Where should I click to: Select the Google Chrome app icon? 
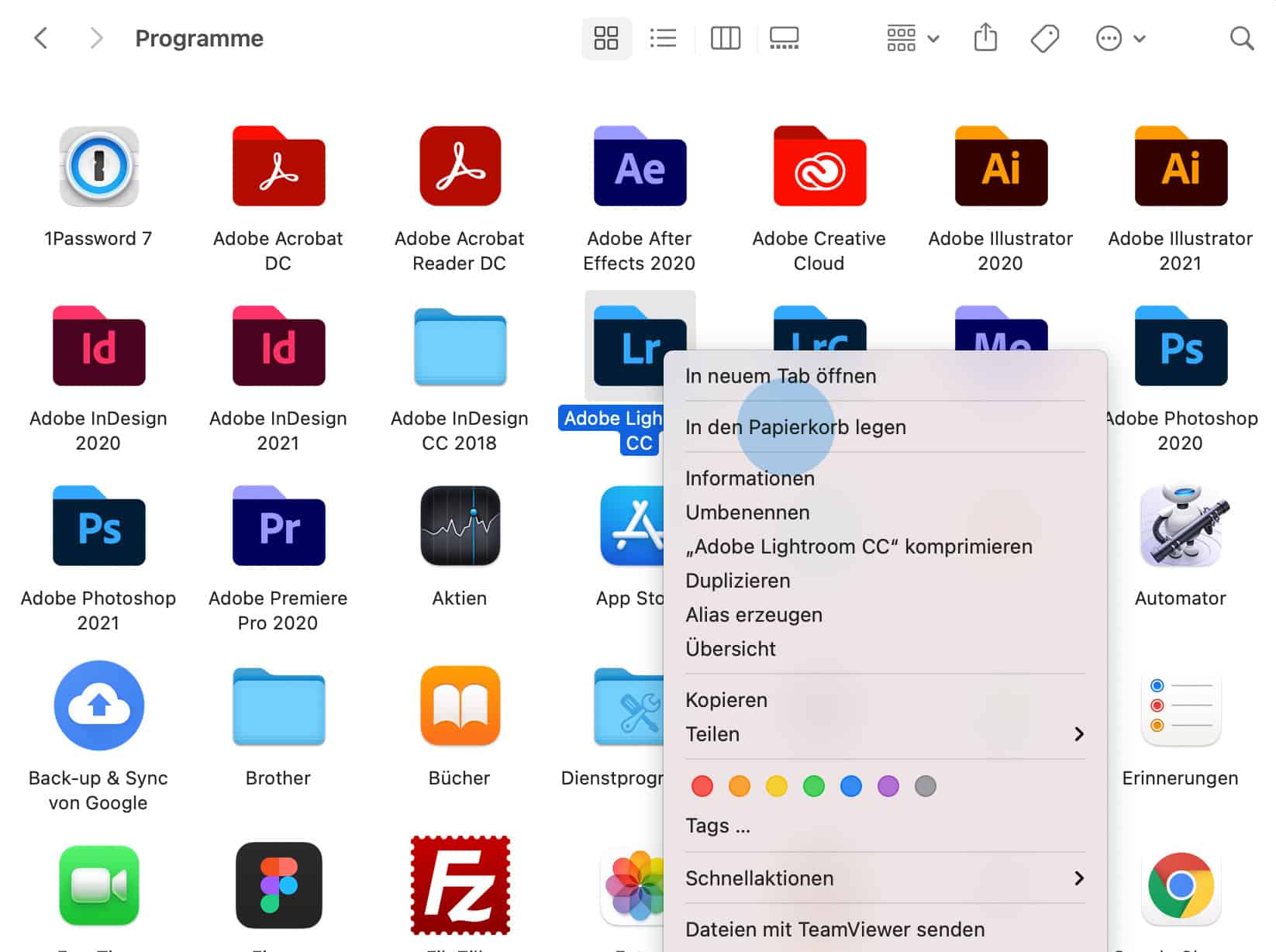(x=1181, y=885)
